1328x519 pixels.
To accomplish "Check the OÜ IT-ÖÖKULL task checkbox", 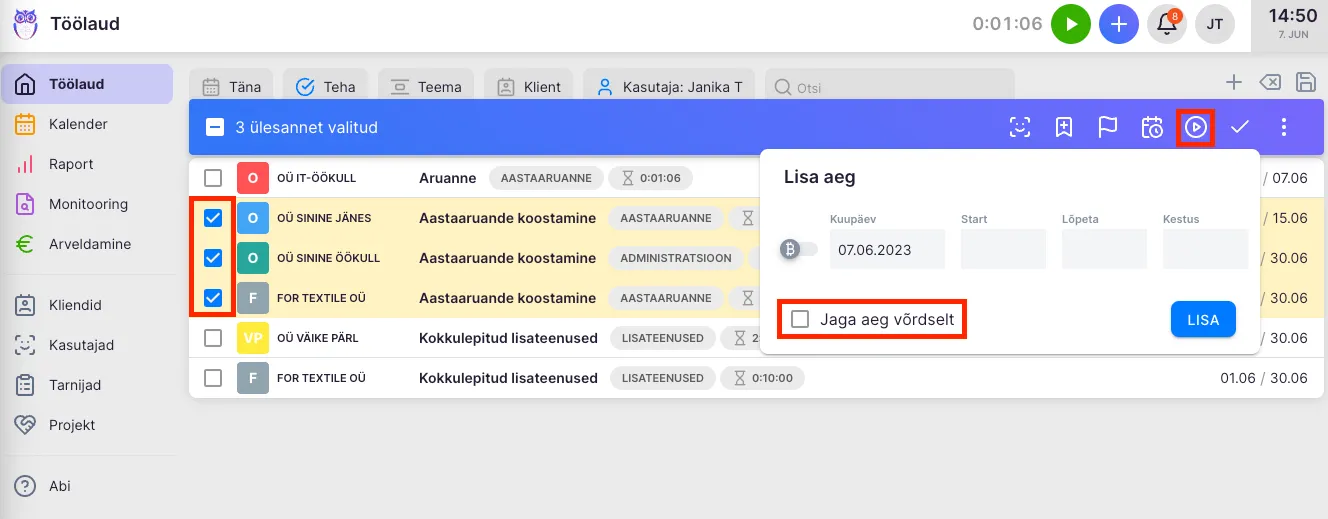I will (213, 178).
